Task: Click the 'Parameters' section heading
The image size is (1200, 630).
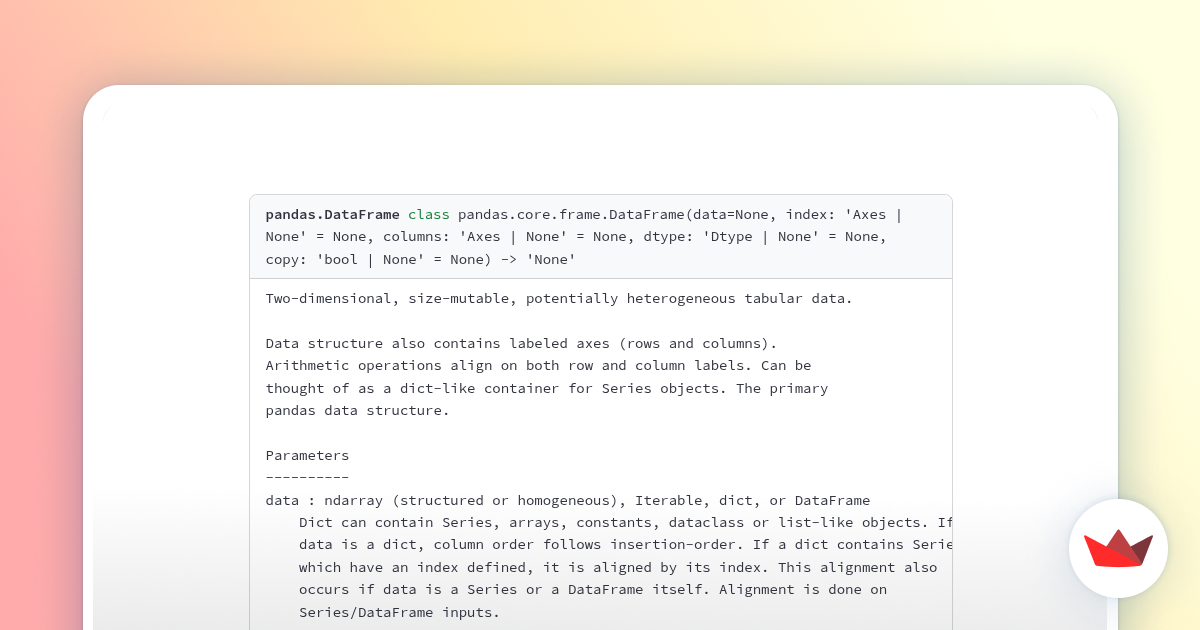Action: [x=307, y=455]
